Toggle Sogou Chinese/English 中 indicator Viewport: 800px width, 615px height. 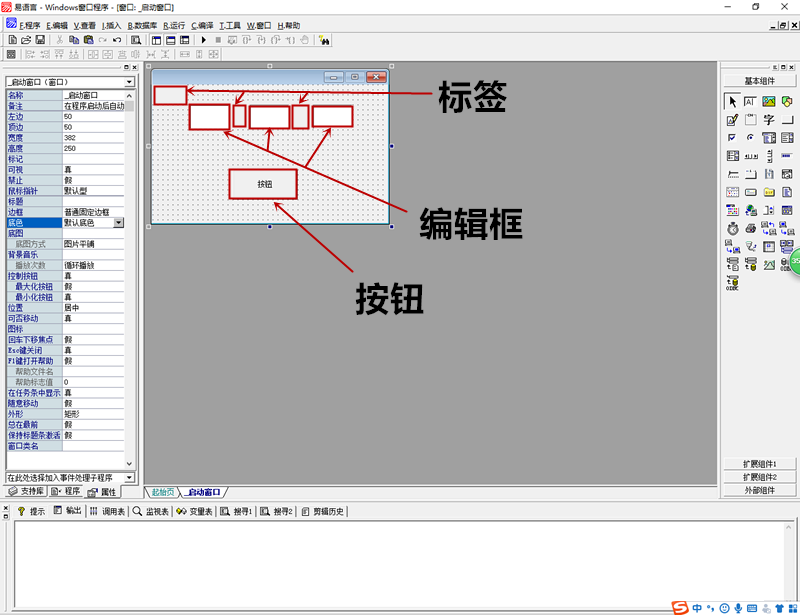coord(697,608)
